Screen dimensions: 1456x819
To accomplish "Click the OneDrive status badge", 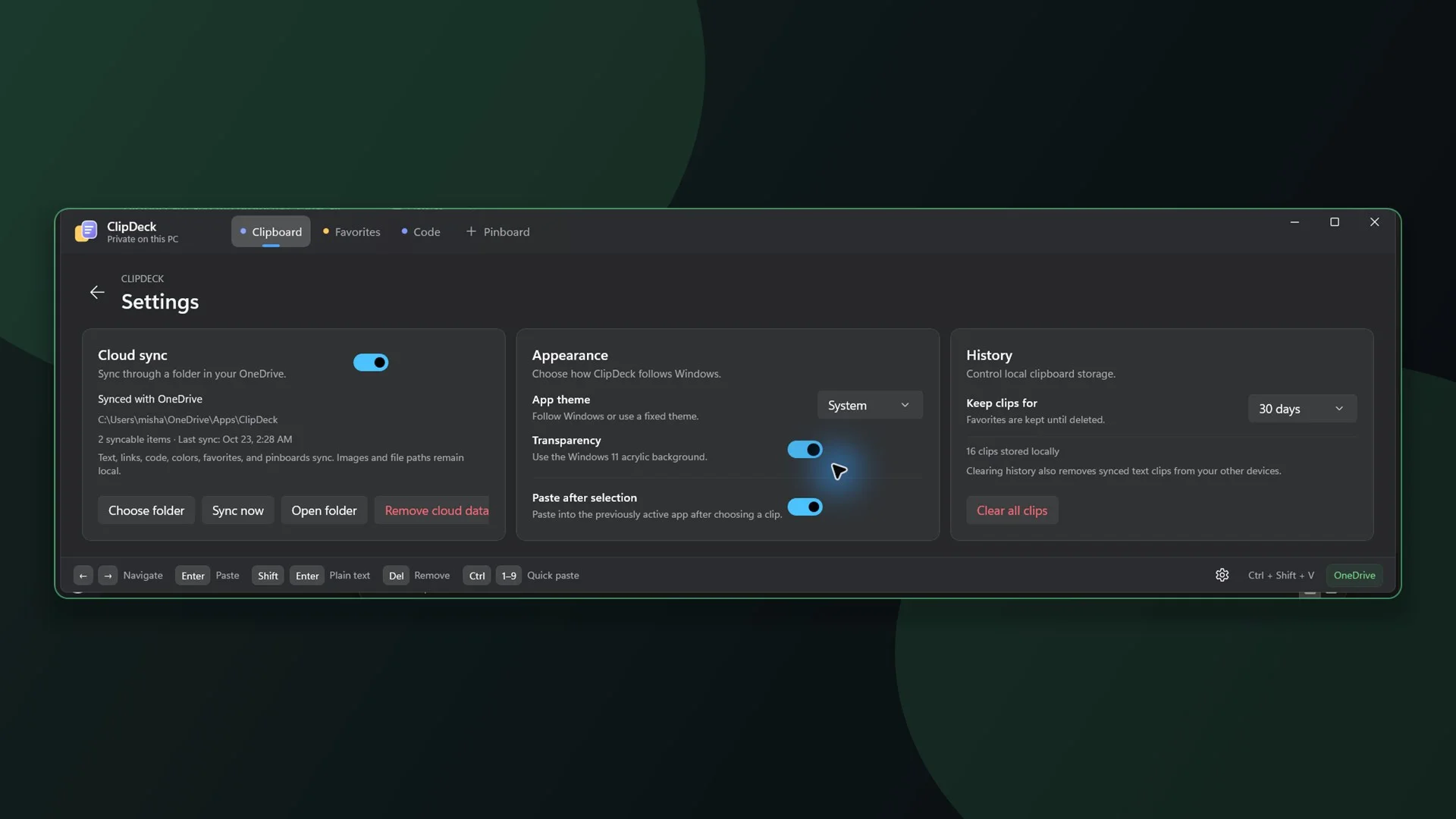I will pyautogui.click(x=1354, y=575).
